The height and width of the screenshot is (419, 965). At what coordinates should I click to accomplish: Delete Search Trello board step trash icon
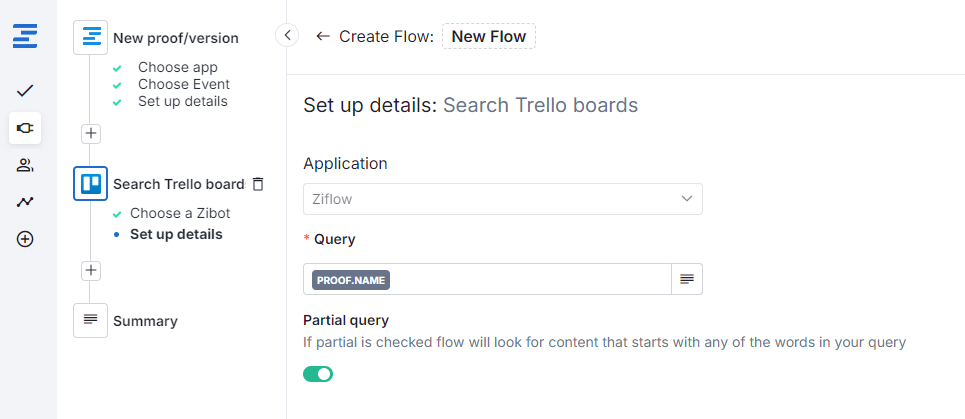click(x=258, y=184)
